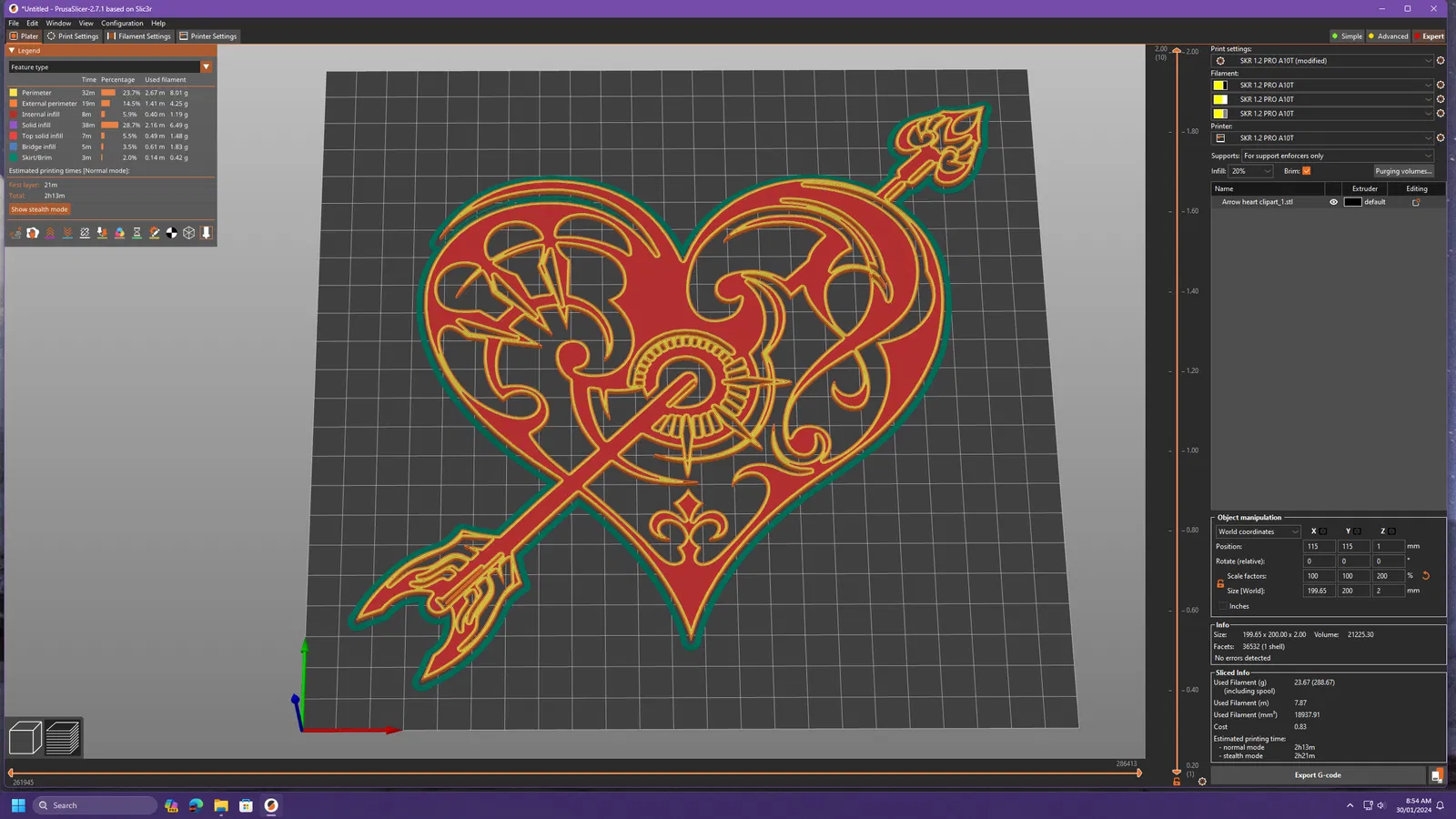Click the scale factors lock icon
This screenshot has height=819, width=1456.
pyautogui.click(x=1220, y=583)
